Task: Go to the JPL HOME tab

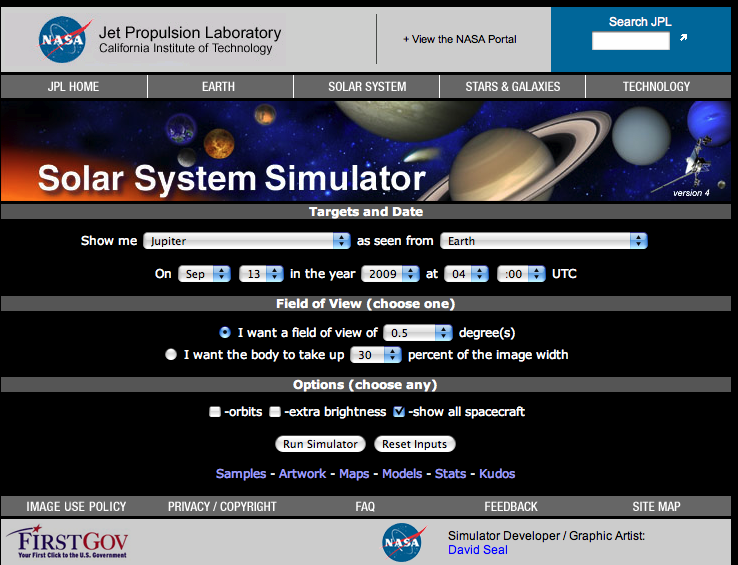Action: [x=73, y=87]
